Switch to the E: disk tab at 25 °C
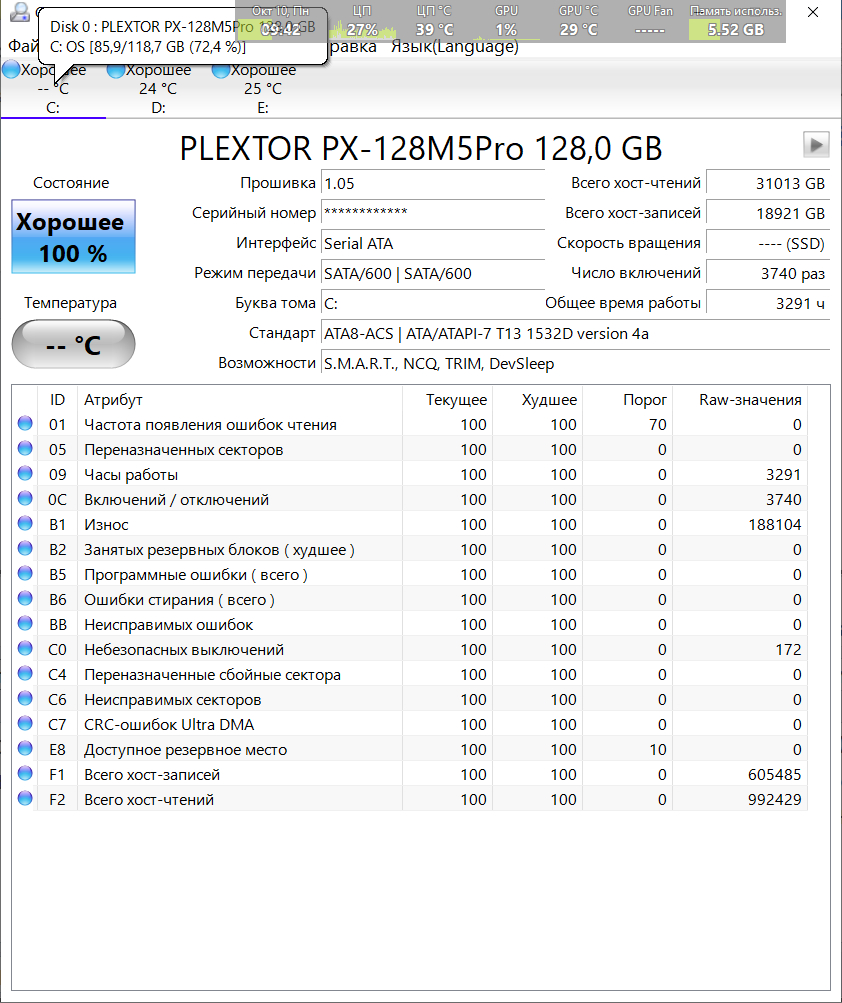The width and height of the screenshot is (842, 1003). [263, 90]
